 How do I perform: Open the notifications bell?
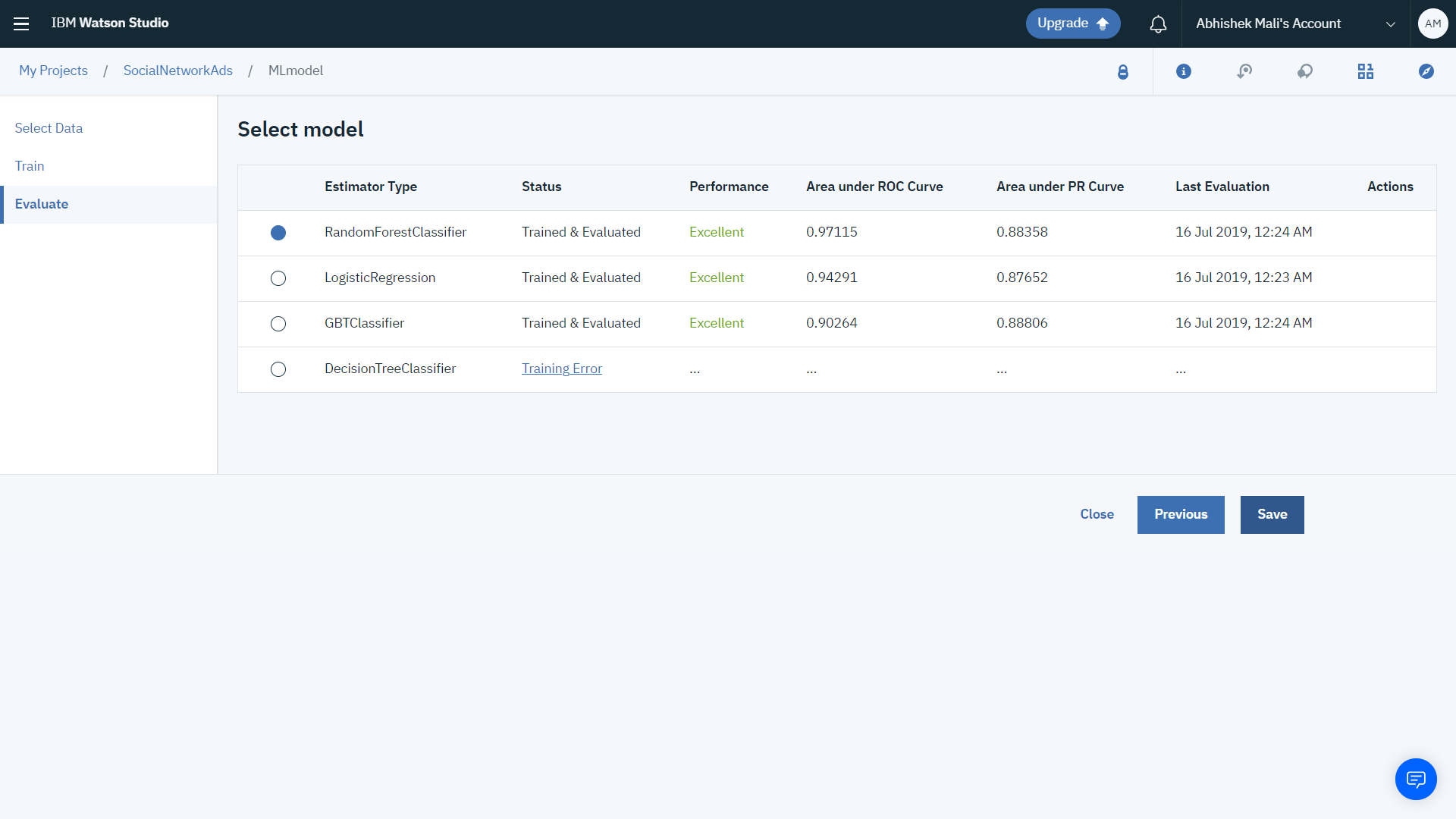click(1158, 24)
